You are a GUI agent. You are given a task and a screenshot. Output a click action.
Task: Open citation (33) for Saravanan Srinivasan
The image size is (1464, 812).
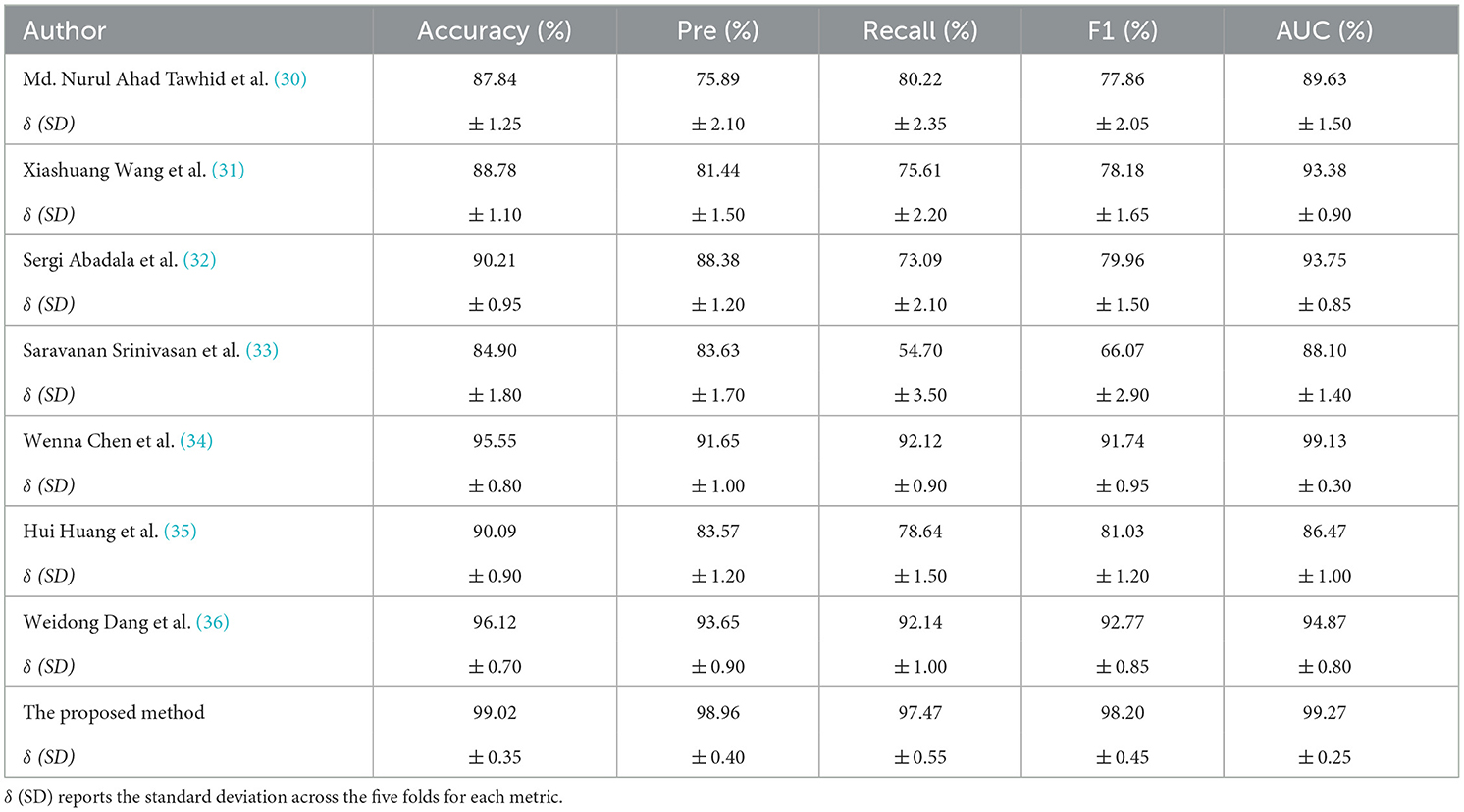[262, 350]
